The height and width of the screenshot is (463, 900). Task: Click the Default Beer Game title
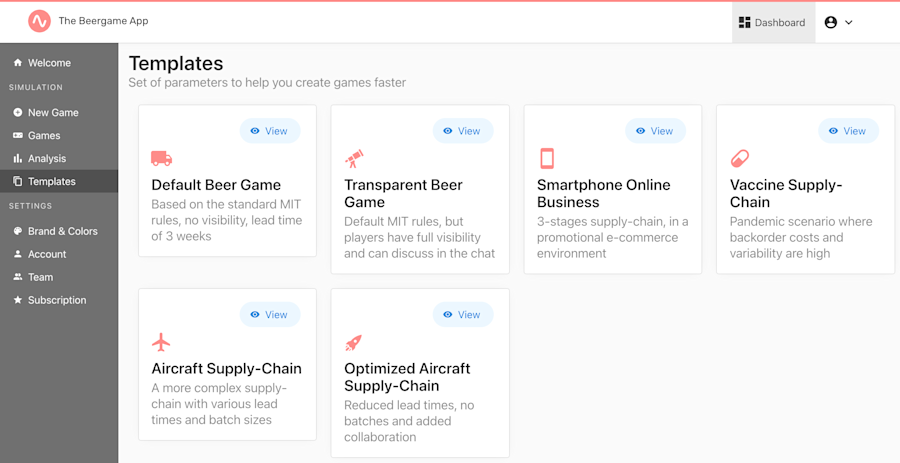tap(216, 185)
